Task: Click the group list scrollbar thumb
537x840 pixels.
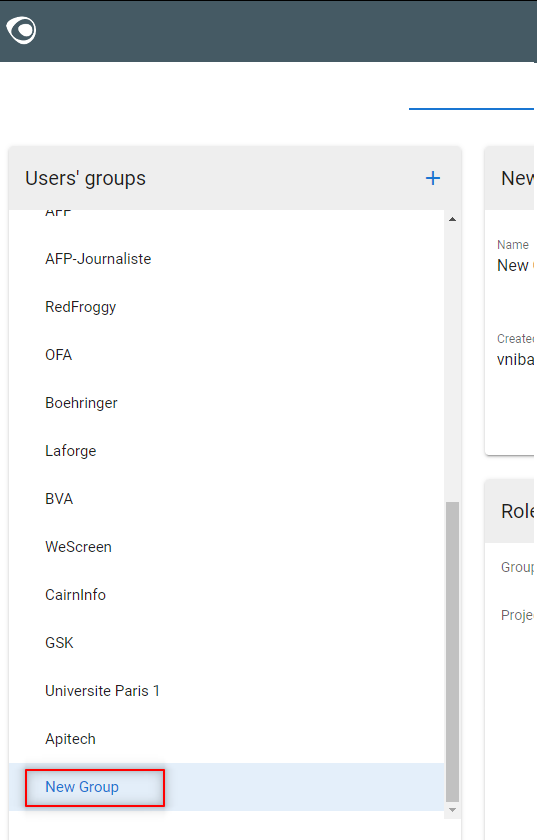Action: pyautogui.click(x=452, y=652)
